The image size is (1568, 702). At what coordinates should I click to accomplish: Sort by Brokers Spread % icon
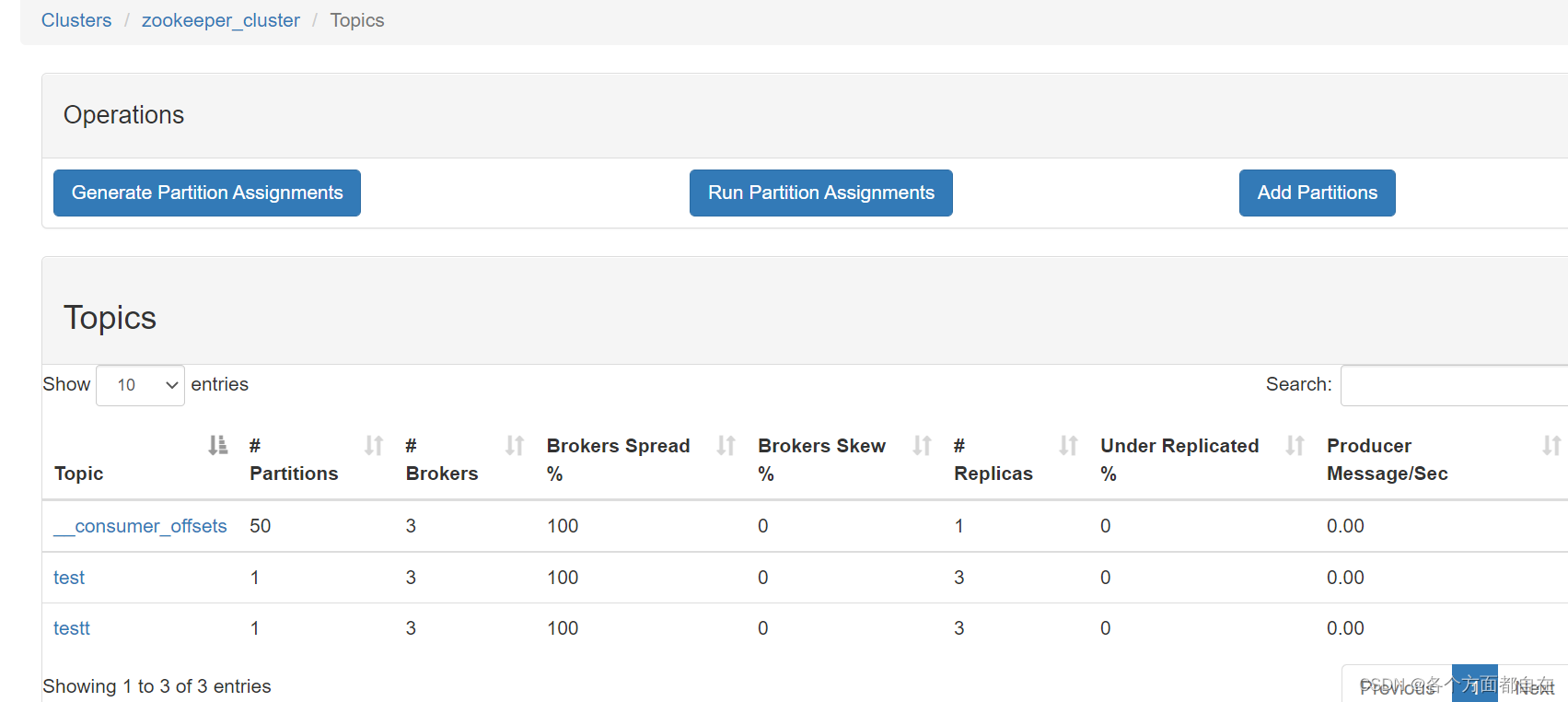(726, 446)
